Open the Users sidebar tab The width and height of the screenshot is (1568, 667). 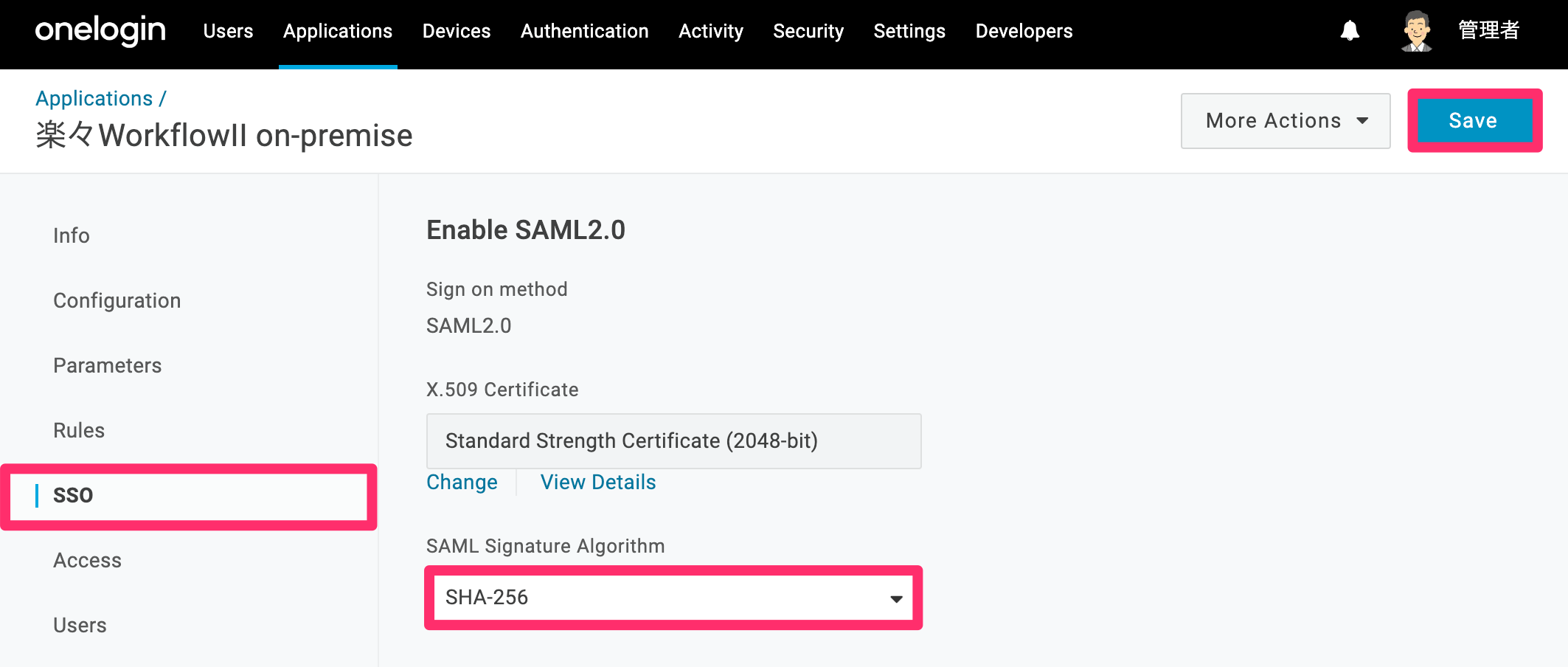[80, 625]
